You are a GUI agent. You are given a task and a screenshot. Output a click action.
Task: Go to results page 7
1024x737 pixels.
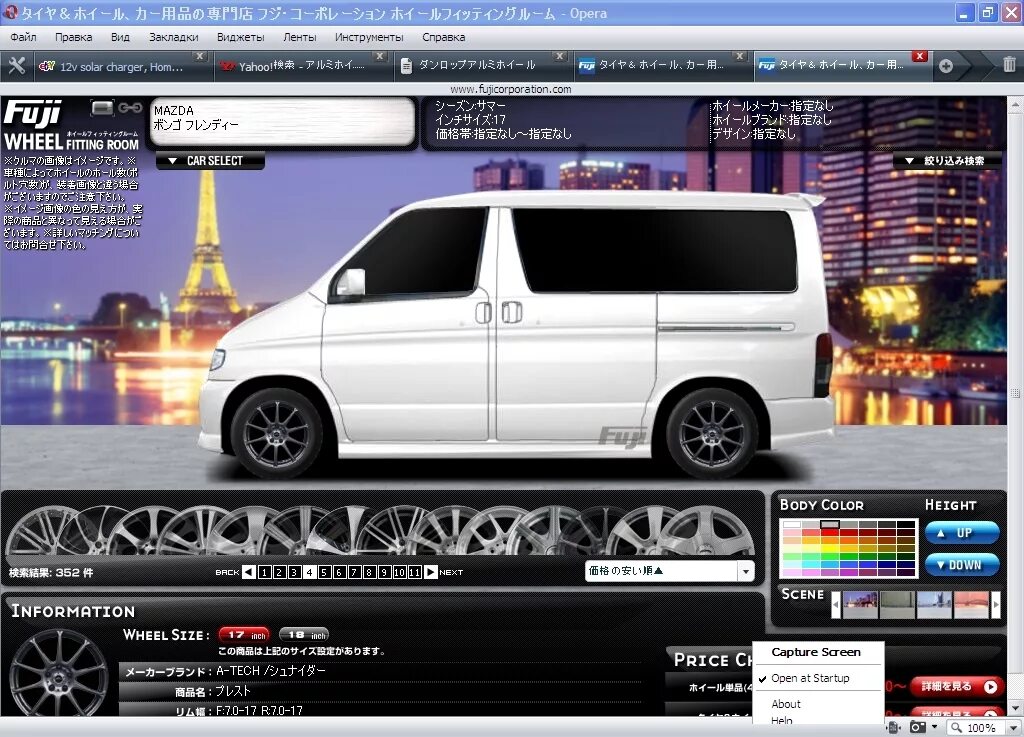click(354, 572)
